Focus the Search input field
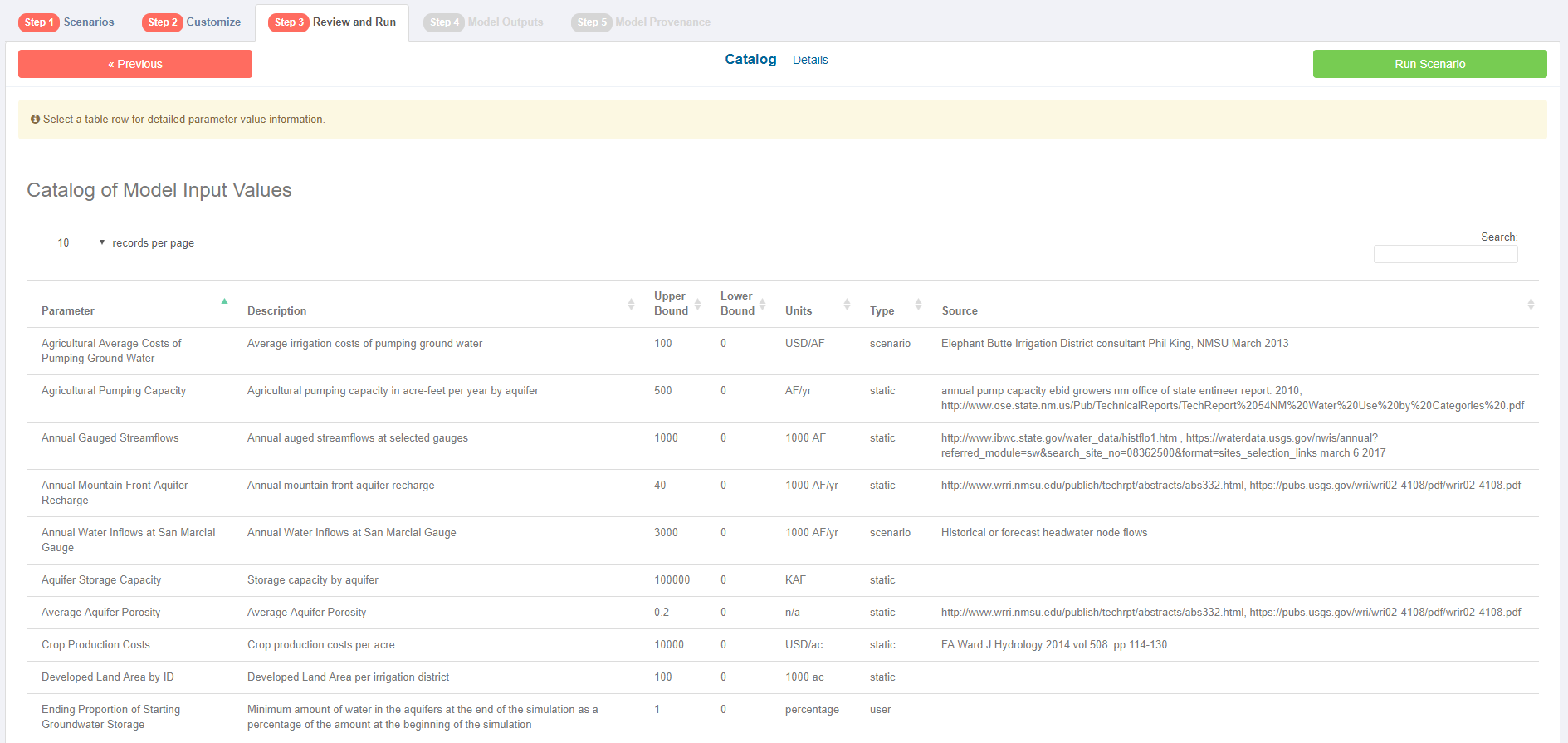This screenshot has height=743, width=1568. 1445,254
